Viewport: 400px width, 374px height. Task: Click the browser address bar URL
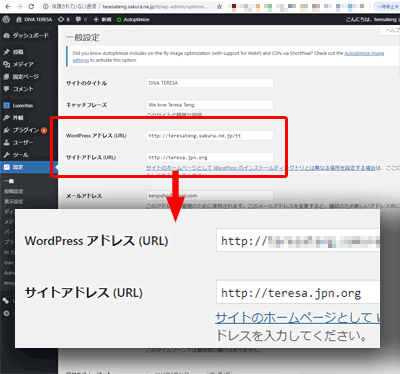coord(156,6)
